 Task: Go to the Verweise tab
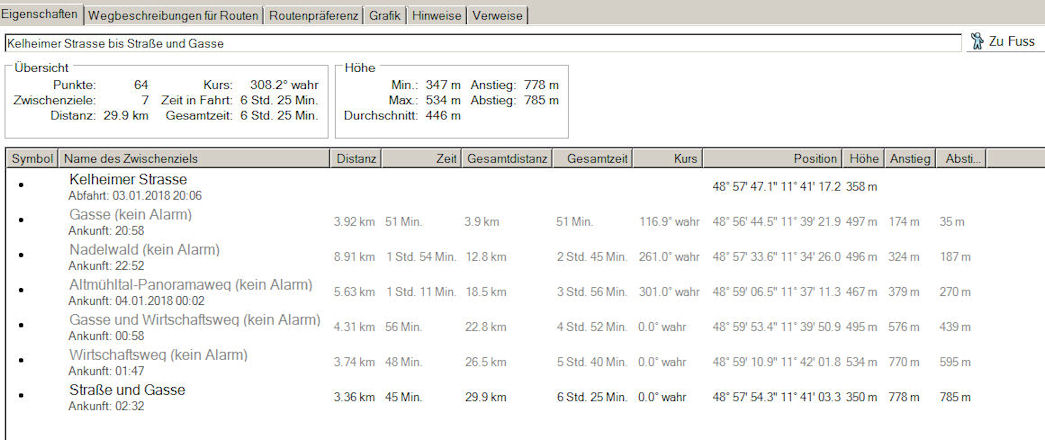tap(496, 15)
